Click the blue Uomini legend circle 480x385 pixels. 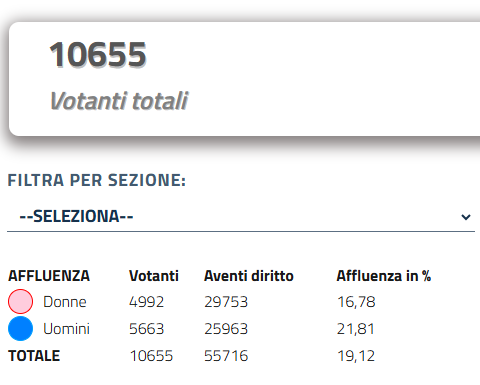pyautogui.click(x=20, y=329)
